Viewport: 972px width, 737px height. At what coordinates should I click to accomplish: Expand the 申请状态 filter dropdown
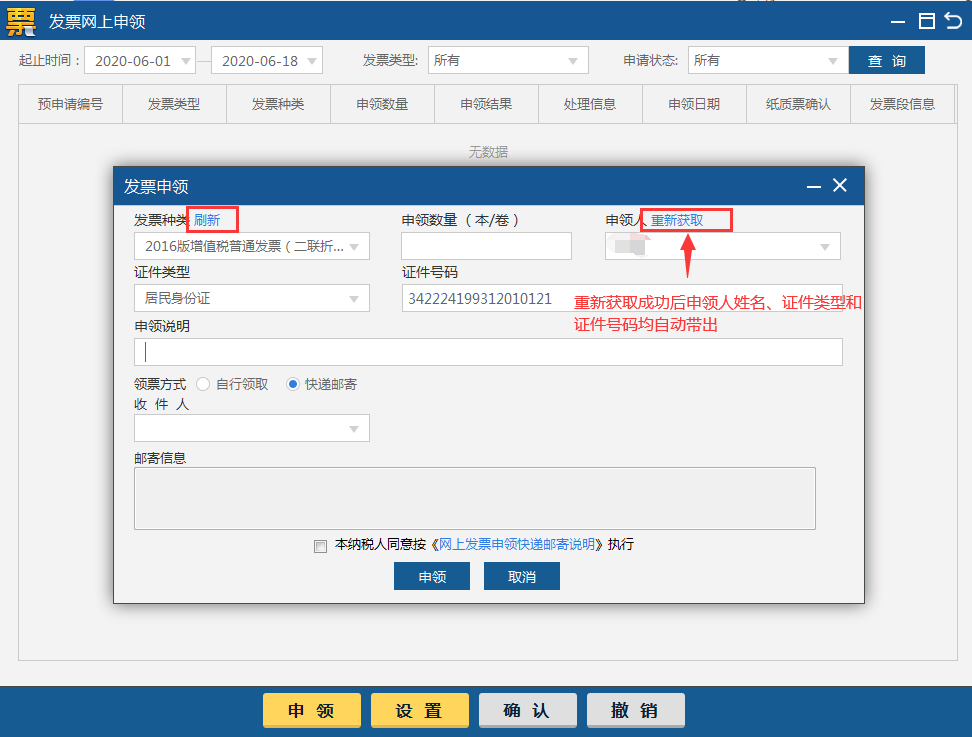768,61
